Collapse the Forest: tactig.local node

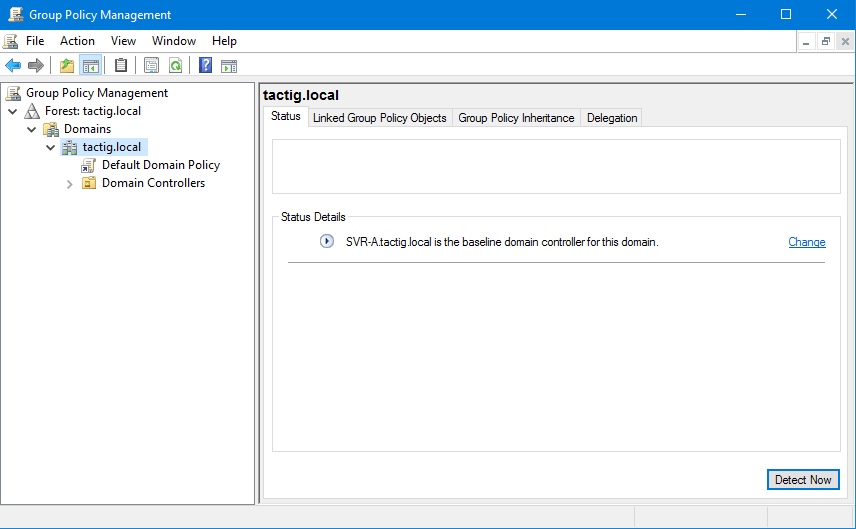(x=13, y=111)
